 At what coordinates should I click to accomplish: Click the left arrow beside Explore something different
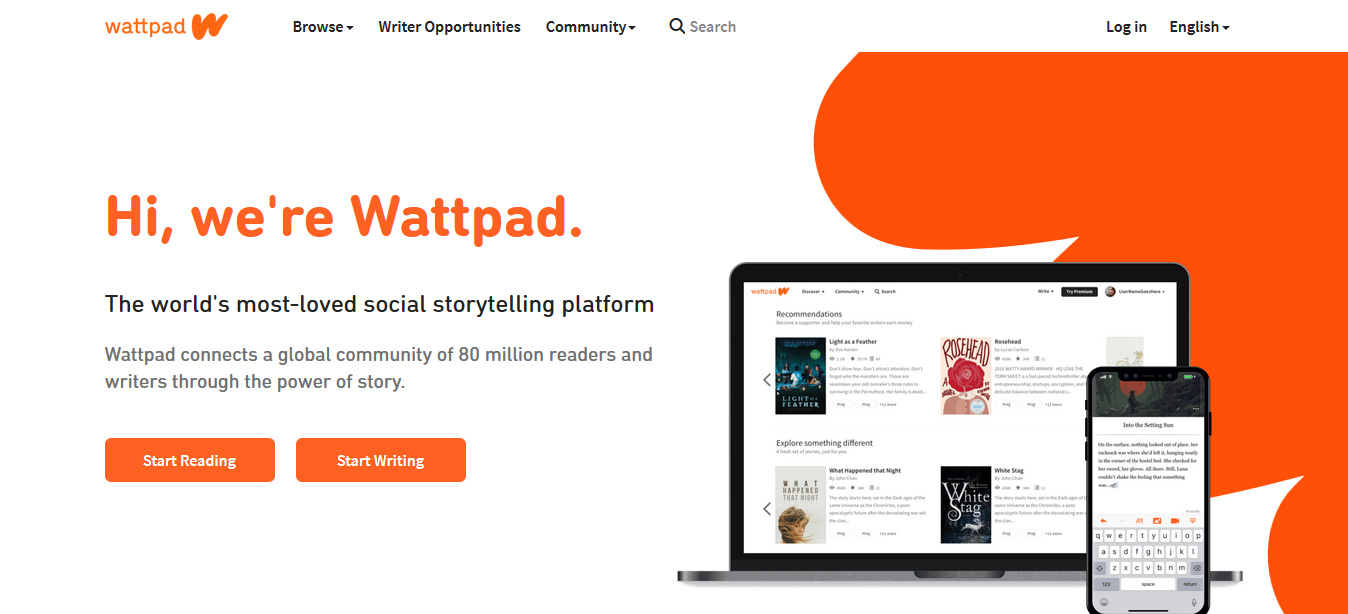(767, 509)
